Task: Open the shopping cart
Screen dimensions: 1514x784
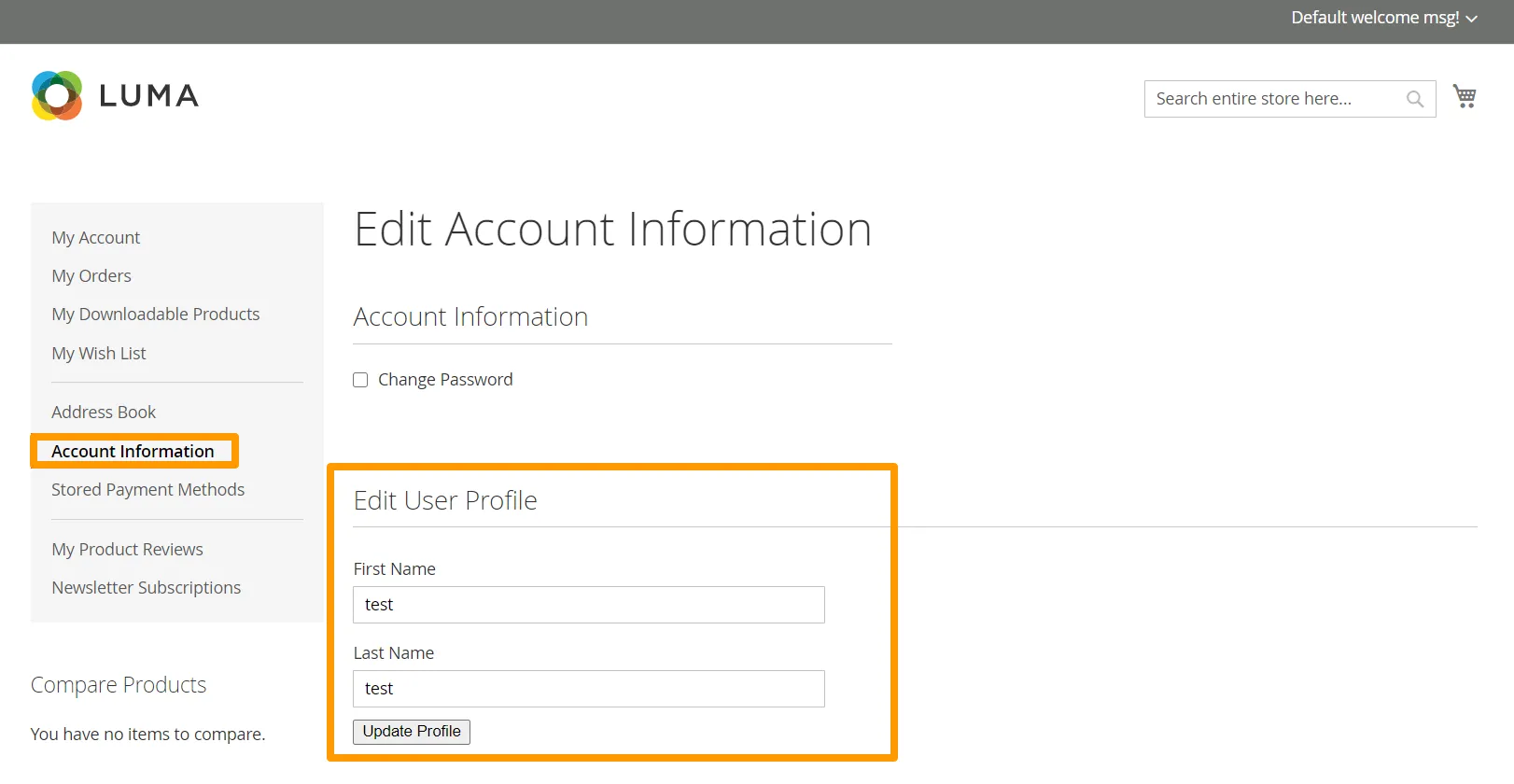Action: point(1464,96)
